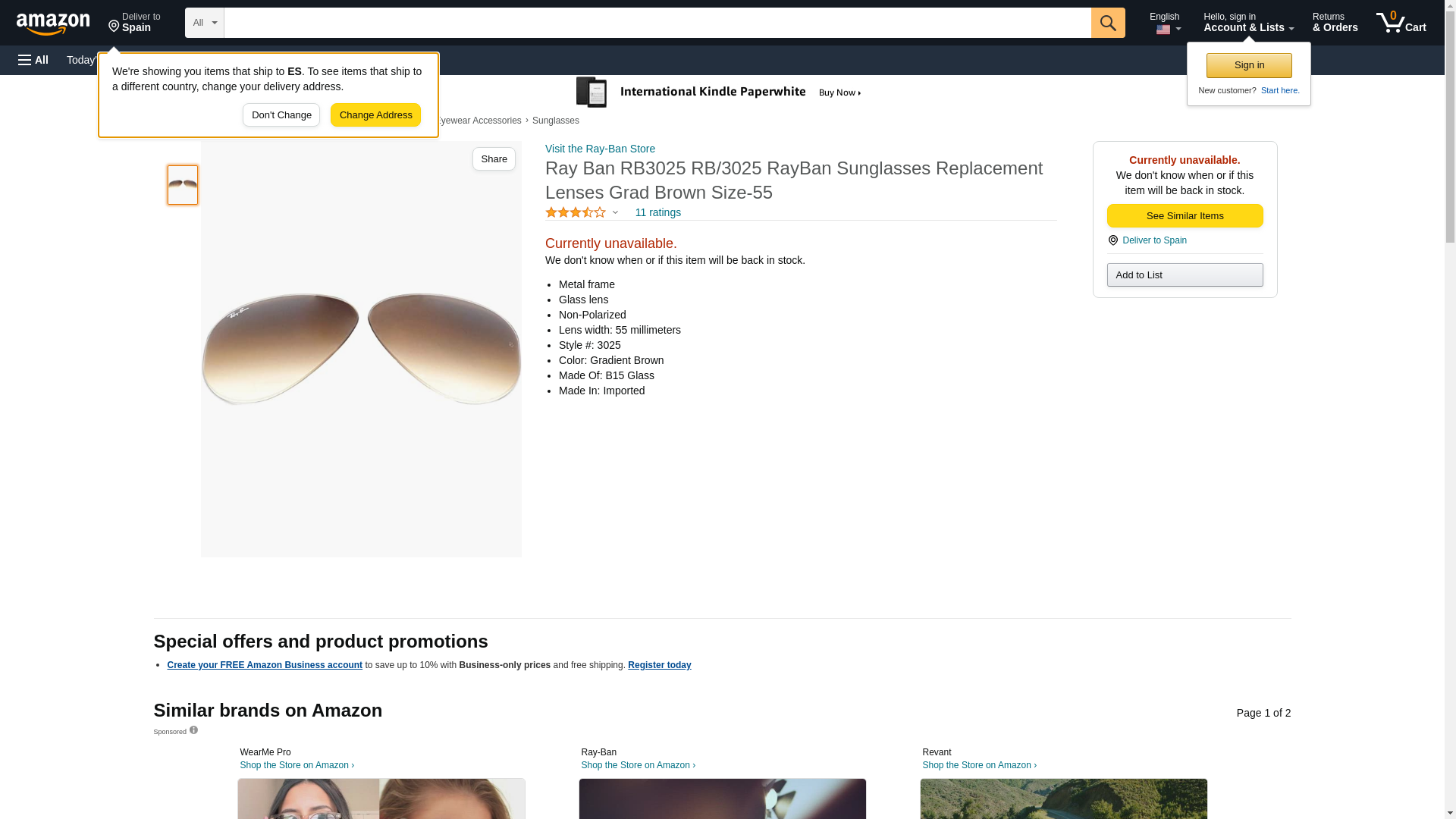1456x819 pixels.
Task: Click the Sign in button
Action: click(x=1249, y=65)
